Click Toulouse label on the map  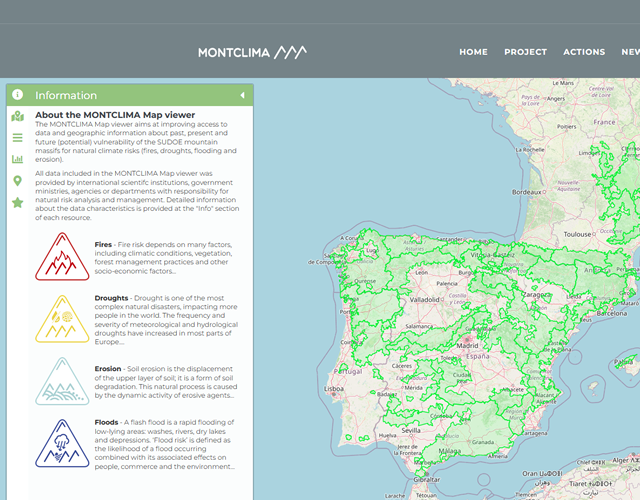click(x=577, y=234)
